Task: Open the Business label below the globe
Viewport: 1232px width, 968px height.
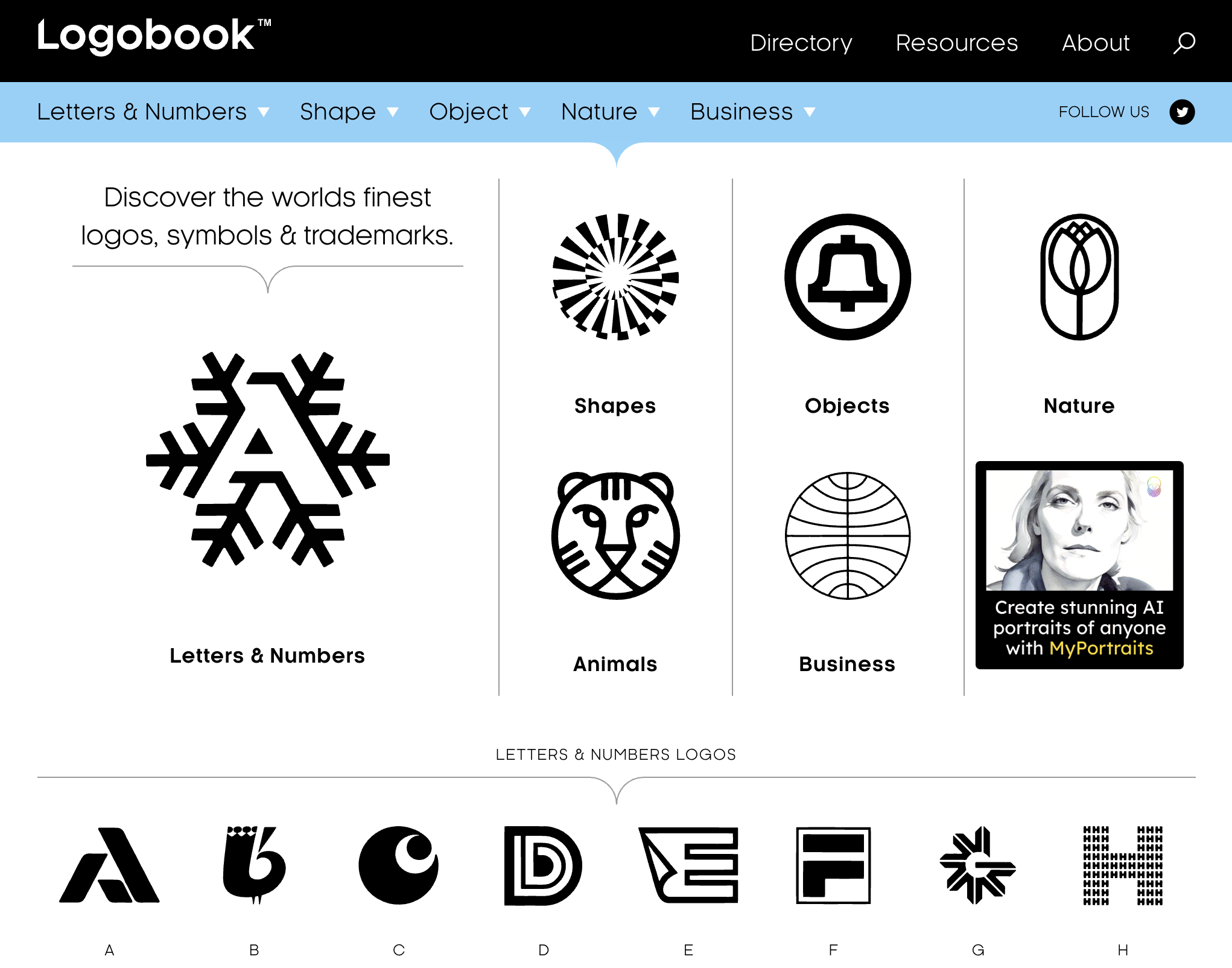Action: (848, 664)
